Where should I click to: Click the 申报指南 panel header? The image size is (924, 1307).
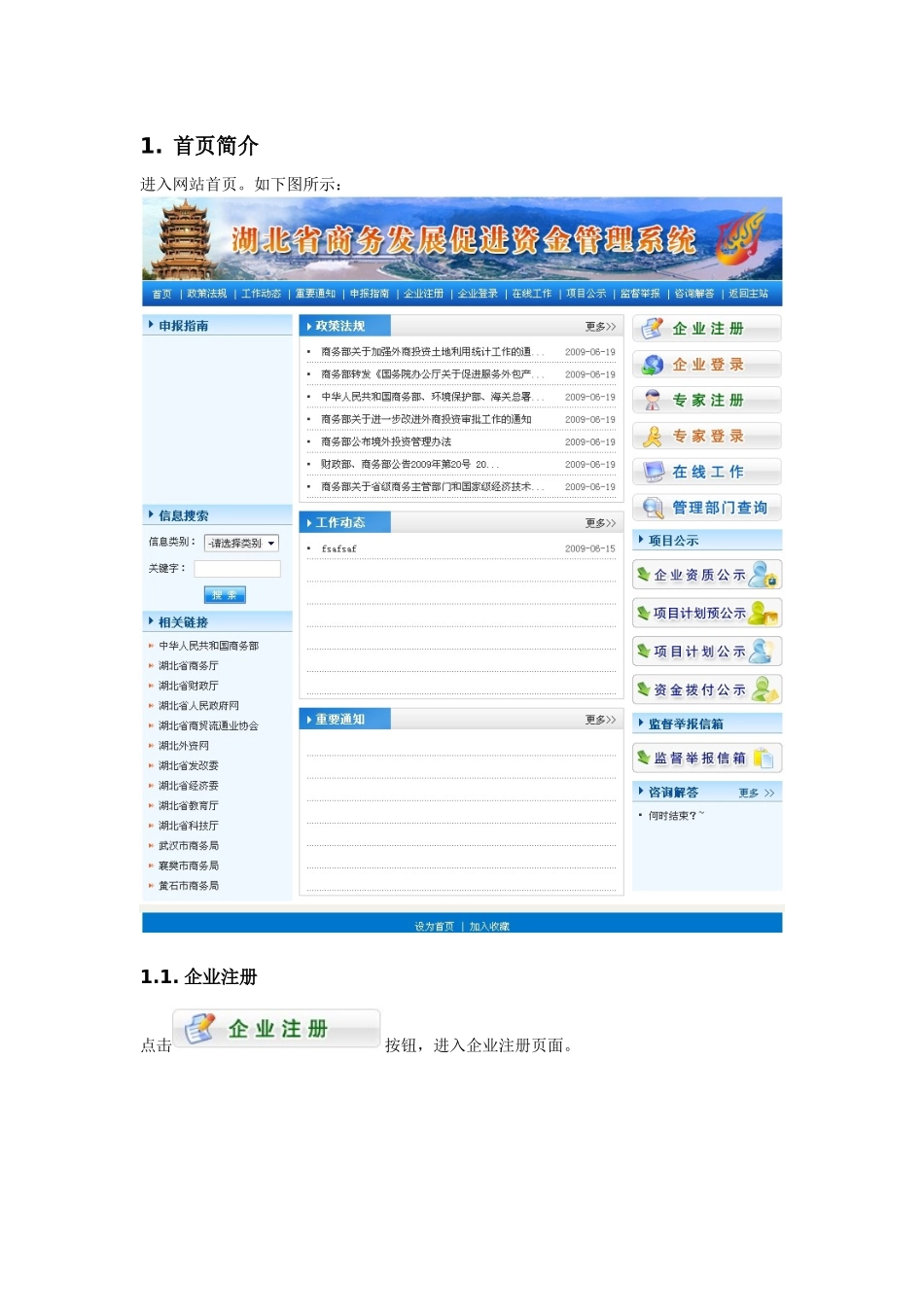(217, 326)
